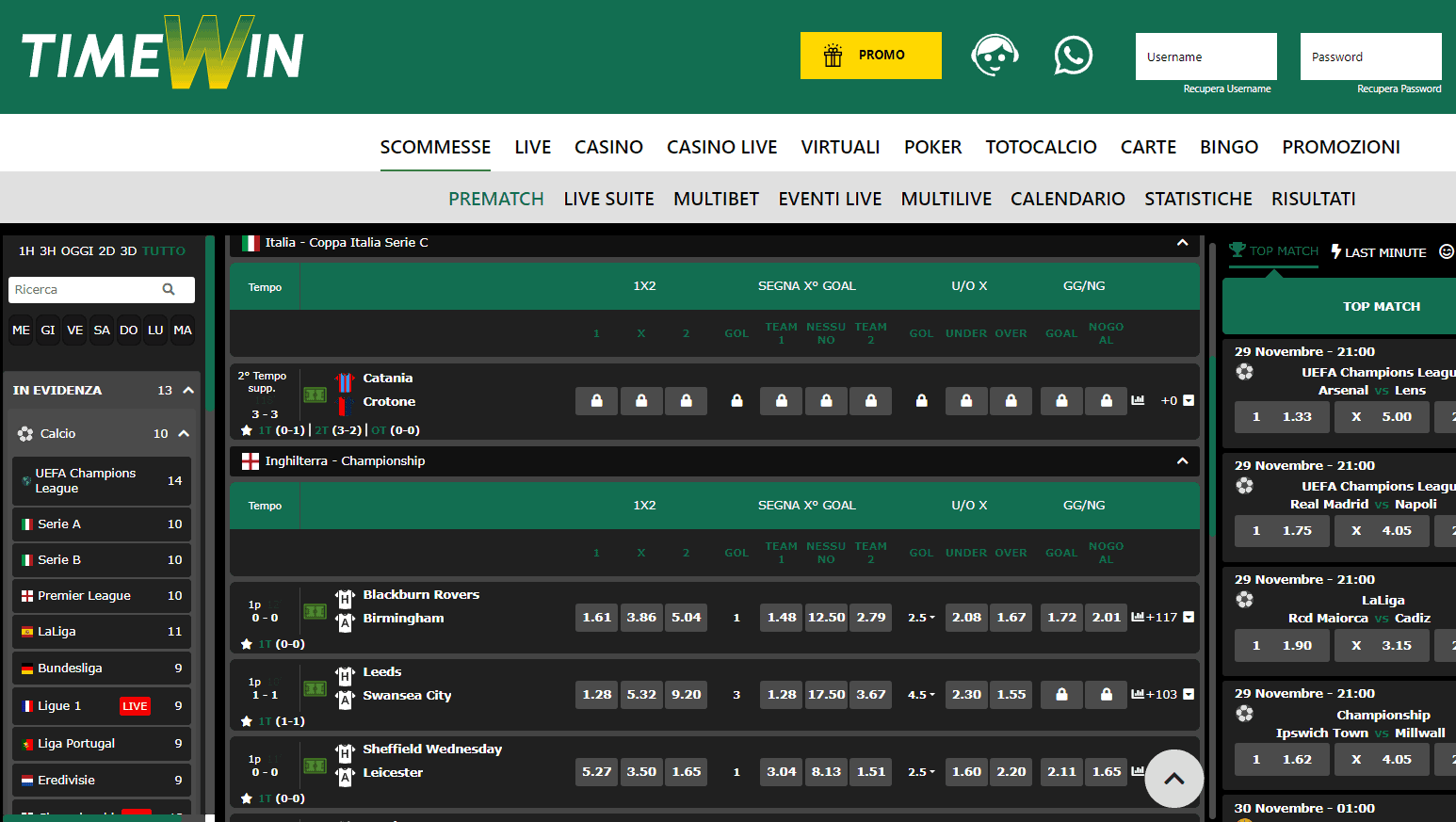Viewport: 1456px width, 822px height.
Task: Click soccer ball icon of Arsenal vs Lens
Action: [x=1245, y=372]
